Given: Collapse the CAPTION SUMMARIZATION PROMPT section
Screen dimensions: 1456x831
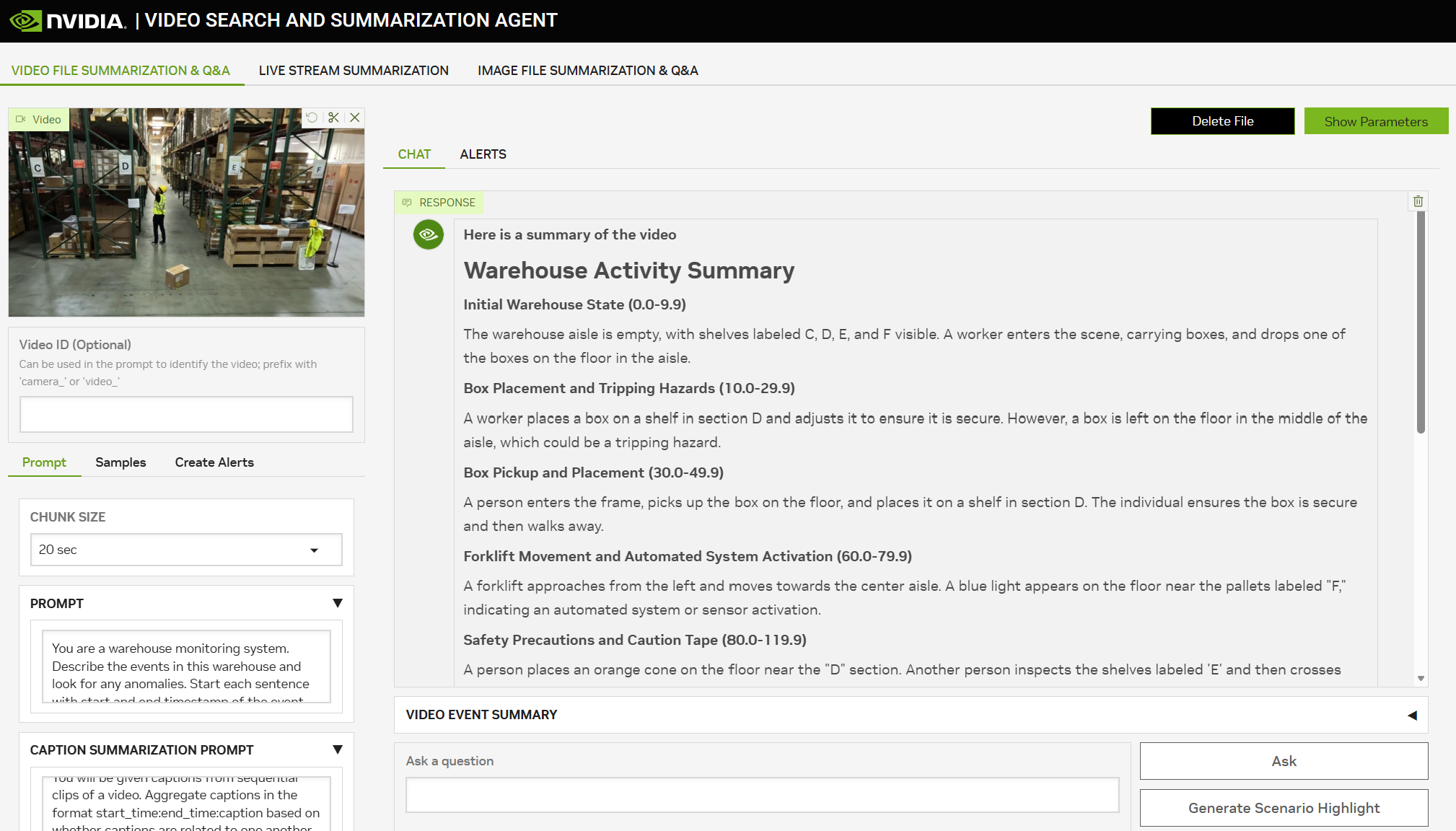Looking at the screenshot, I should pyautogui.click(x=337, y=749).
